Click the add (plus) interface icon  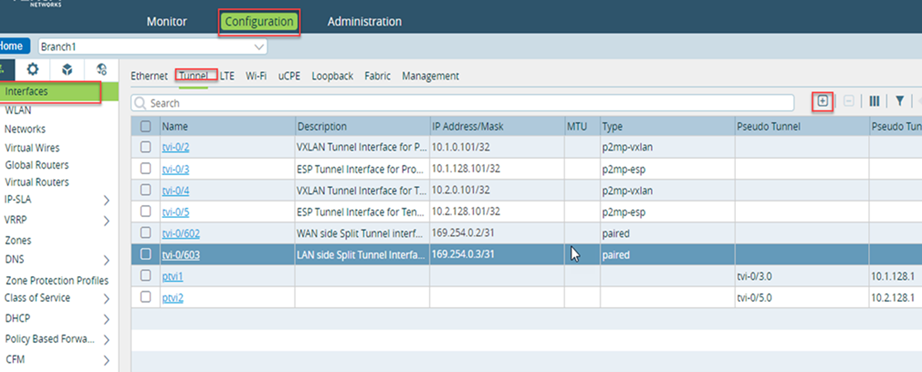[x=823, y=101]
